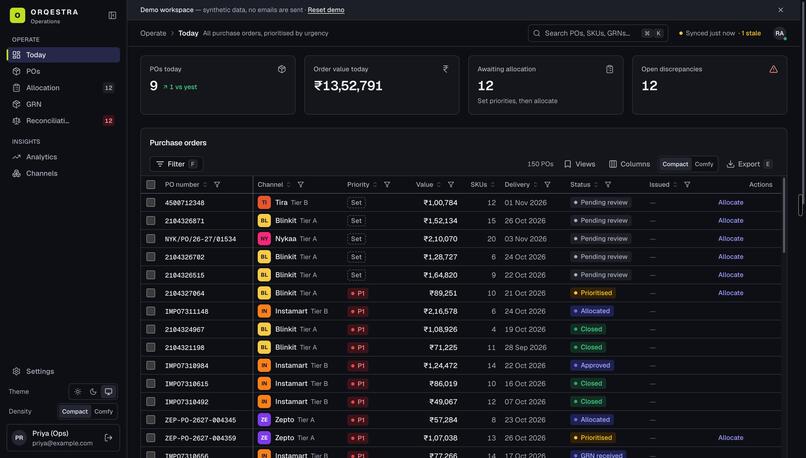Open Settings in the sidebar
Viewport: 806px width, 458px height.
tap(64, 371)
